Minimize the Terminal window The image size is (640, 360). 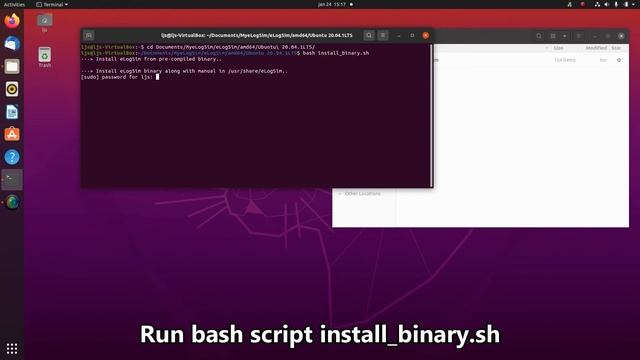(x=399, y=36)
